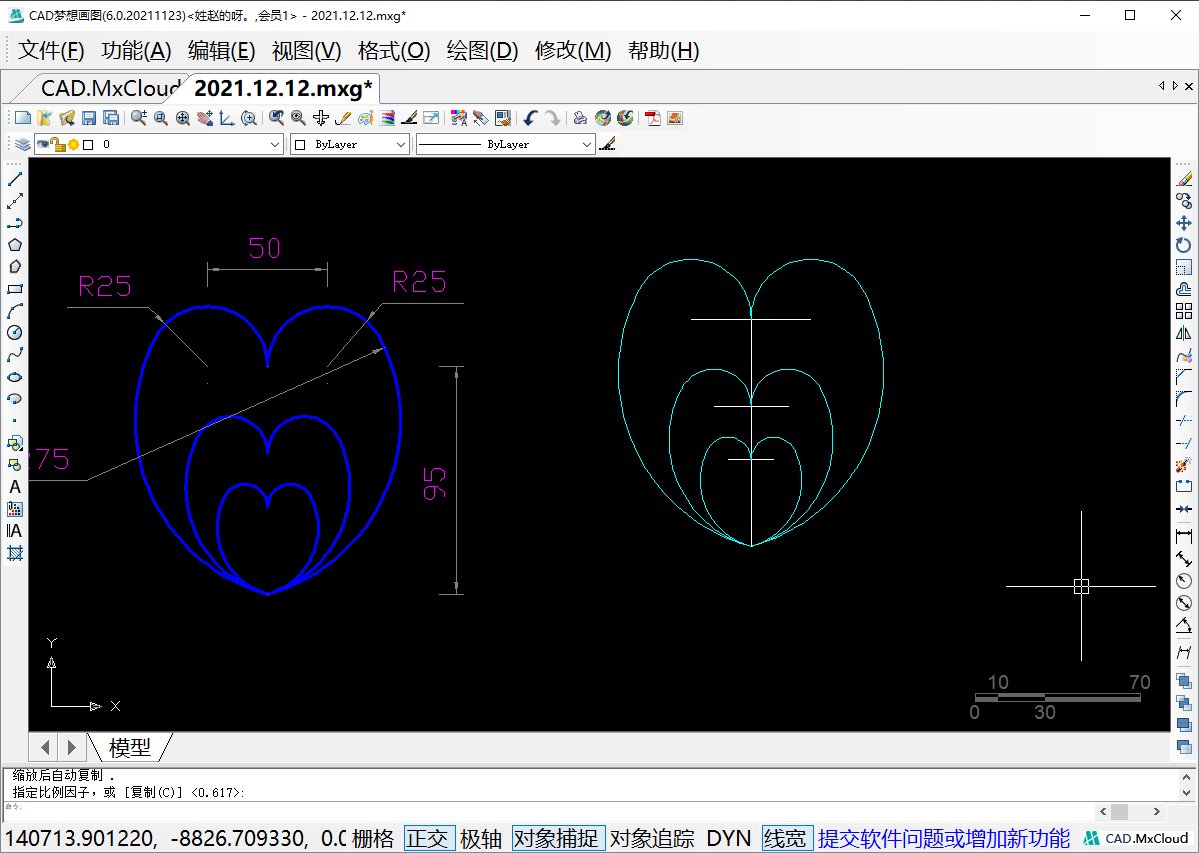Open the Layer manager icon
This screenshot has width=1199, height=853.
coord(22,144)
